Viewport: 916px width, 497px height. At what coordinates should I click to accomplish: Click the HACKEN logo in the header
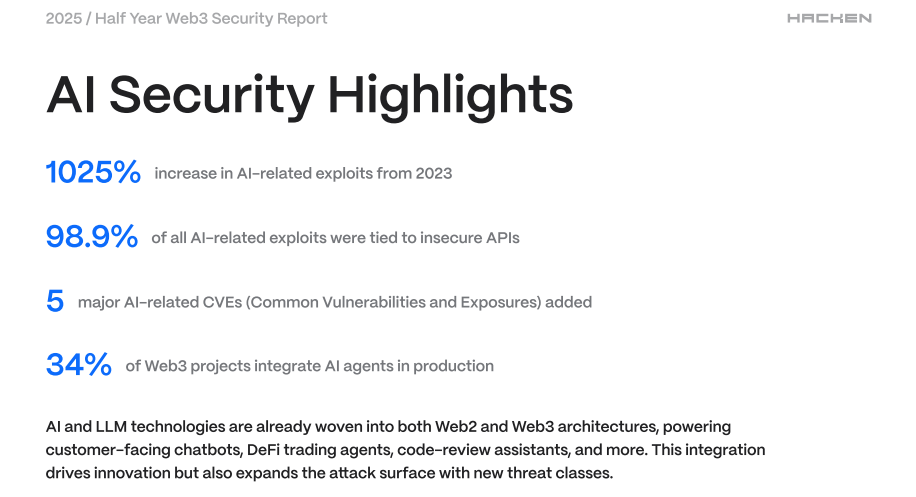[x=829, y=18]
